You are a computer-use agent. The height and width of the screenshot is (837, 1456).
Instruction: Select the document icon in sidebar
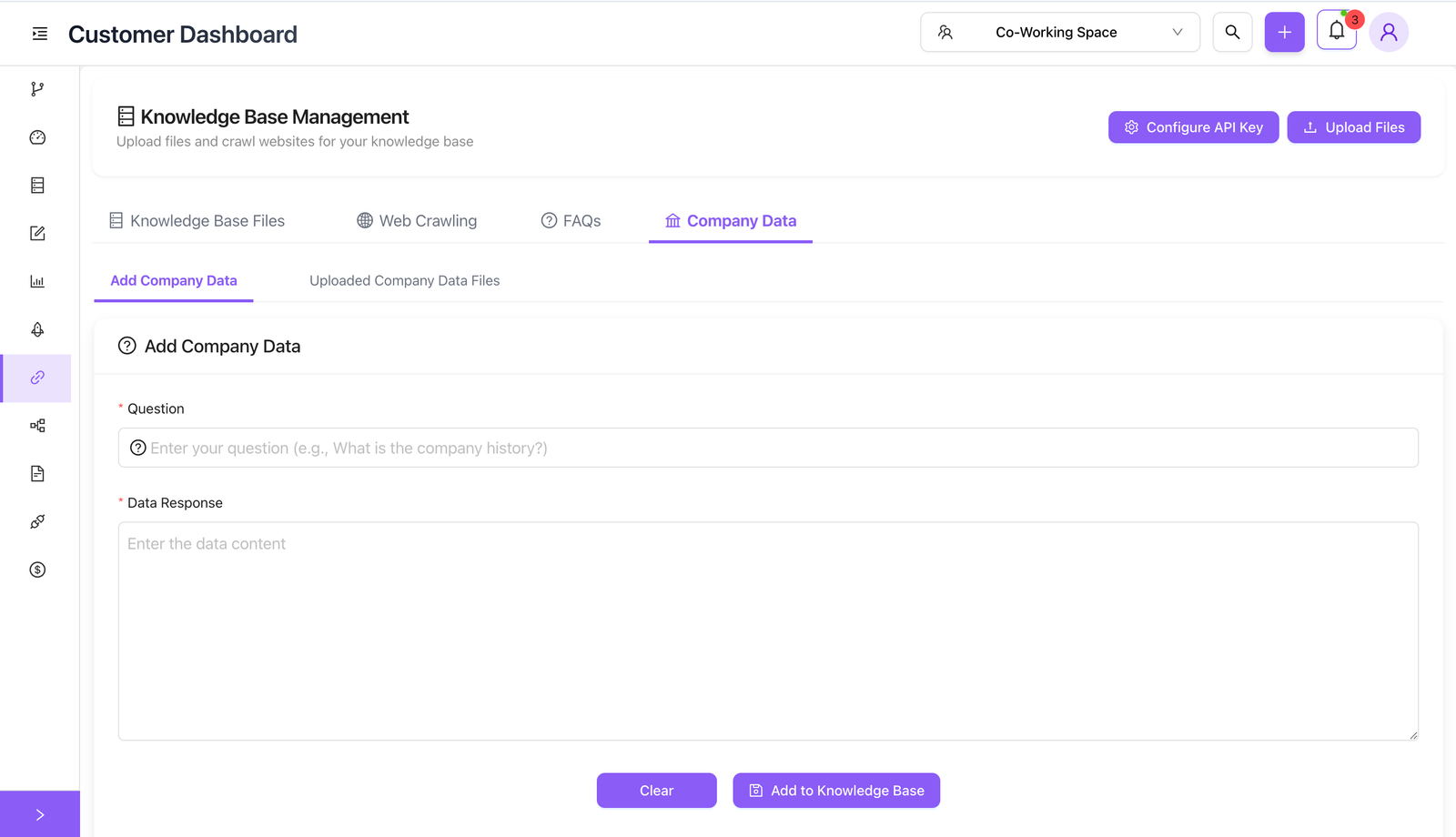click(x=36, y=473)
